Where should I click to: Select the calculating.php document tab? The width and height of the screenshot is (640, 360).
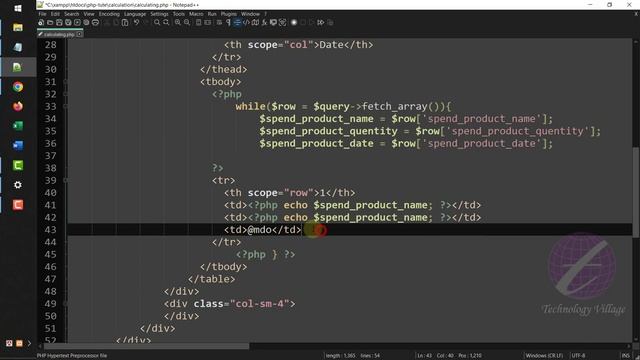pos(60,34)
